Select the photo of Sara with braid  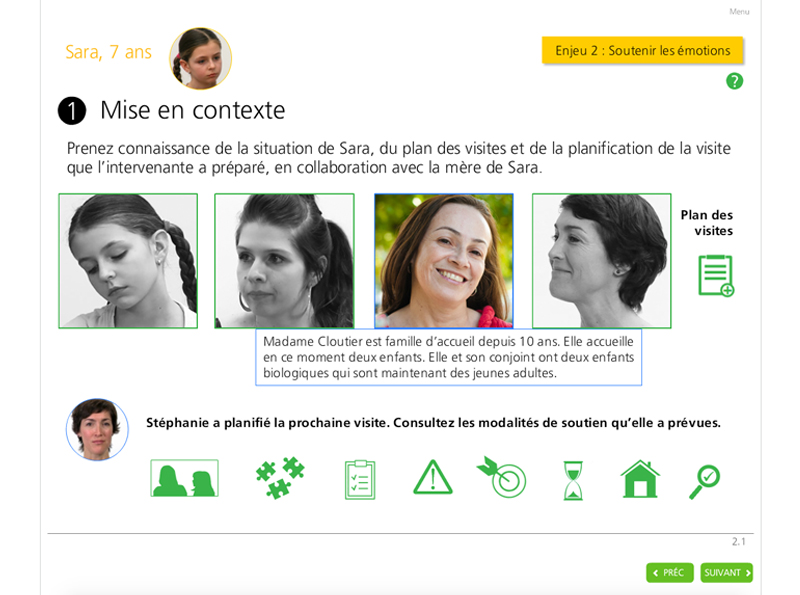(x=128, y=261)
